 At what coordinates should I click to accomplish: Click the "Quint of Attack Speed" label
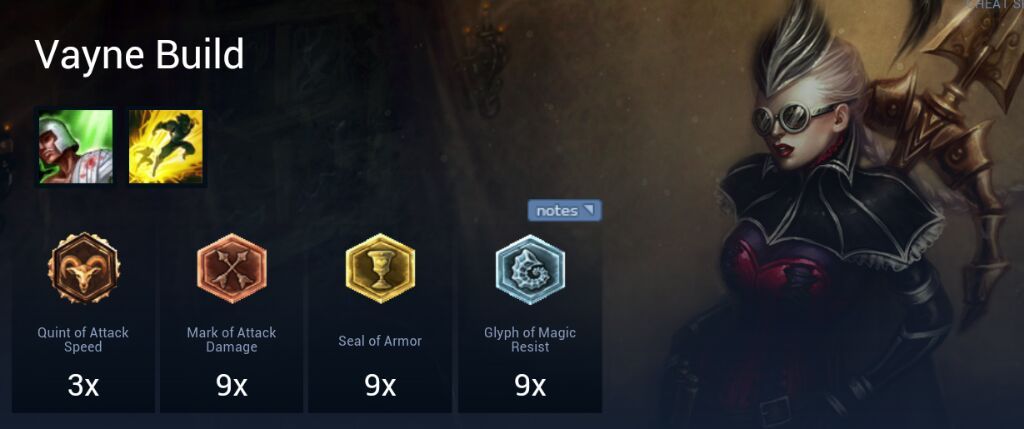(83, 340)
